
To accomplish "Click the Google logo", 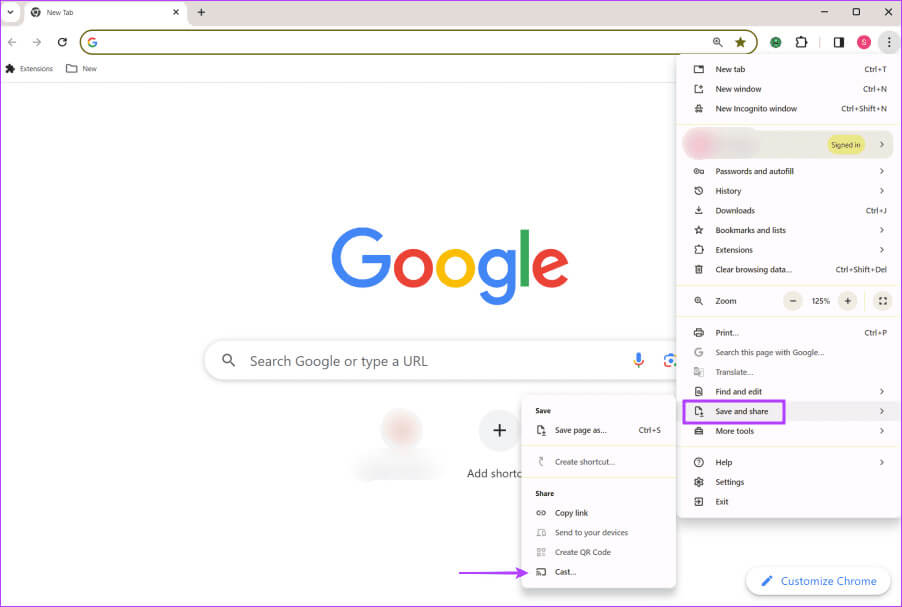I will (450, 265).
